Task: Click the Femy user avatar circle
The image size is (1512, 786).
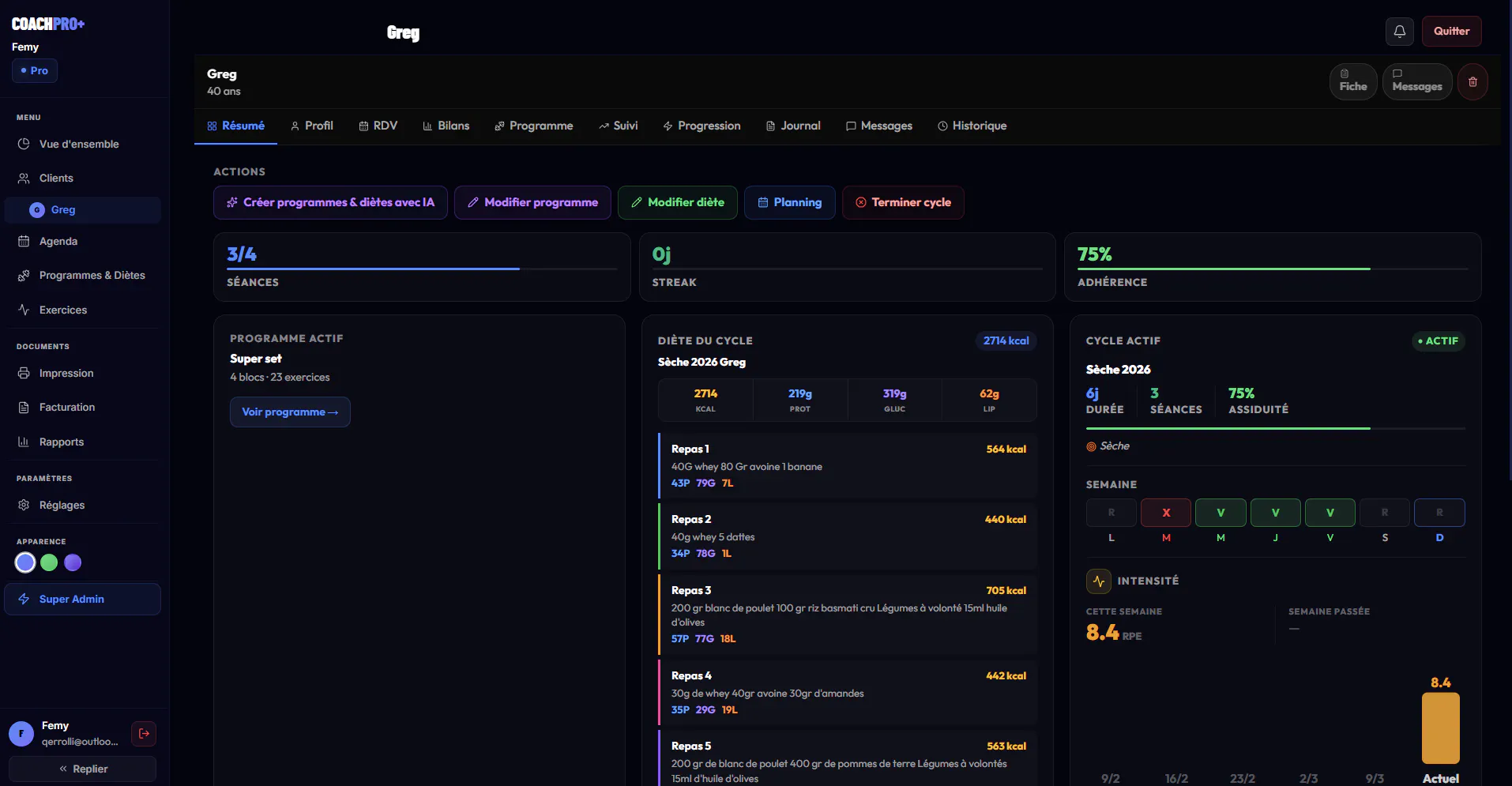Action: [21, 734]
